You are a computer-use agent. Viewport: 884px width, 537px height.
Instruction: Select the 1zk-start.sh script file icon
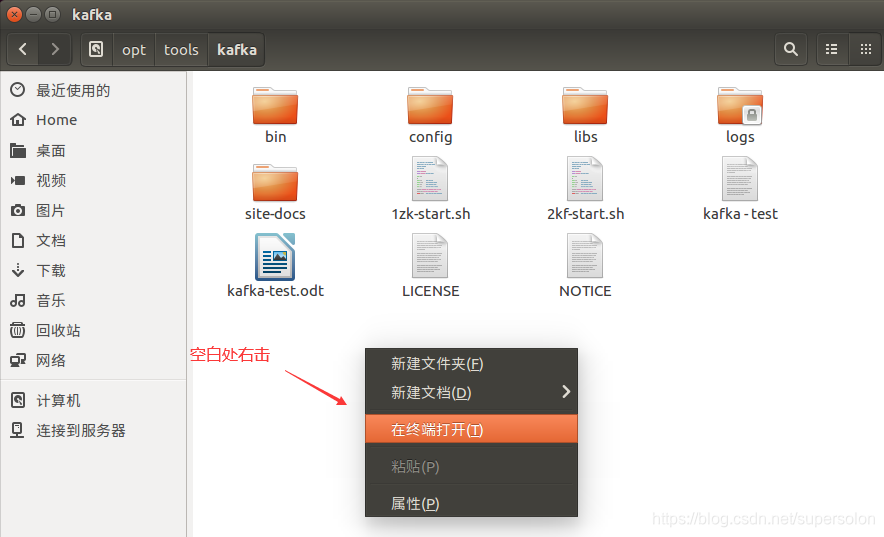coord(430,179)
